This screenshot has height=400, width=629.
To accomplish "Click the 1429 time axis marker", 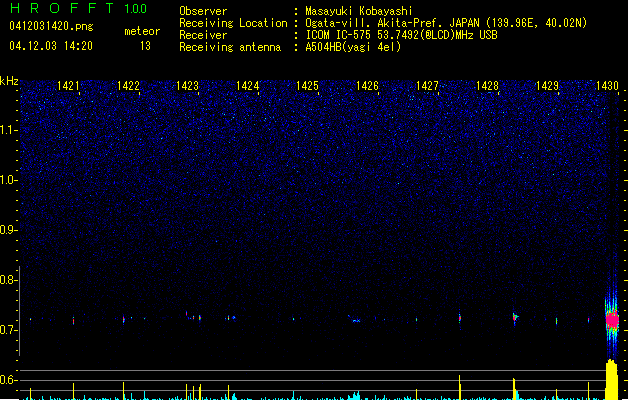I will pyautogui.click(x=547, y=86).
